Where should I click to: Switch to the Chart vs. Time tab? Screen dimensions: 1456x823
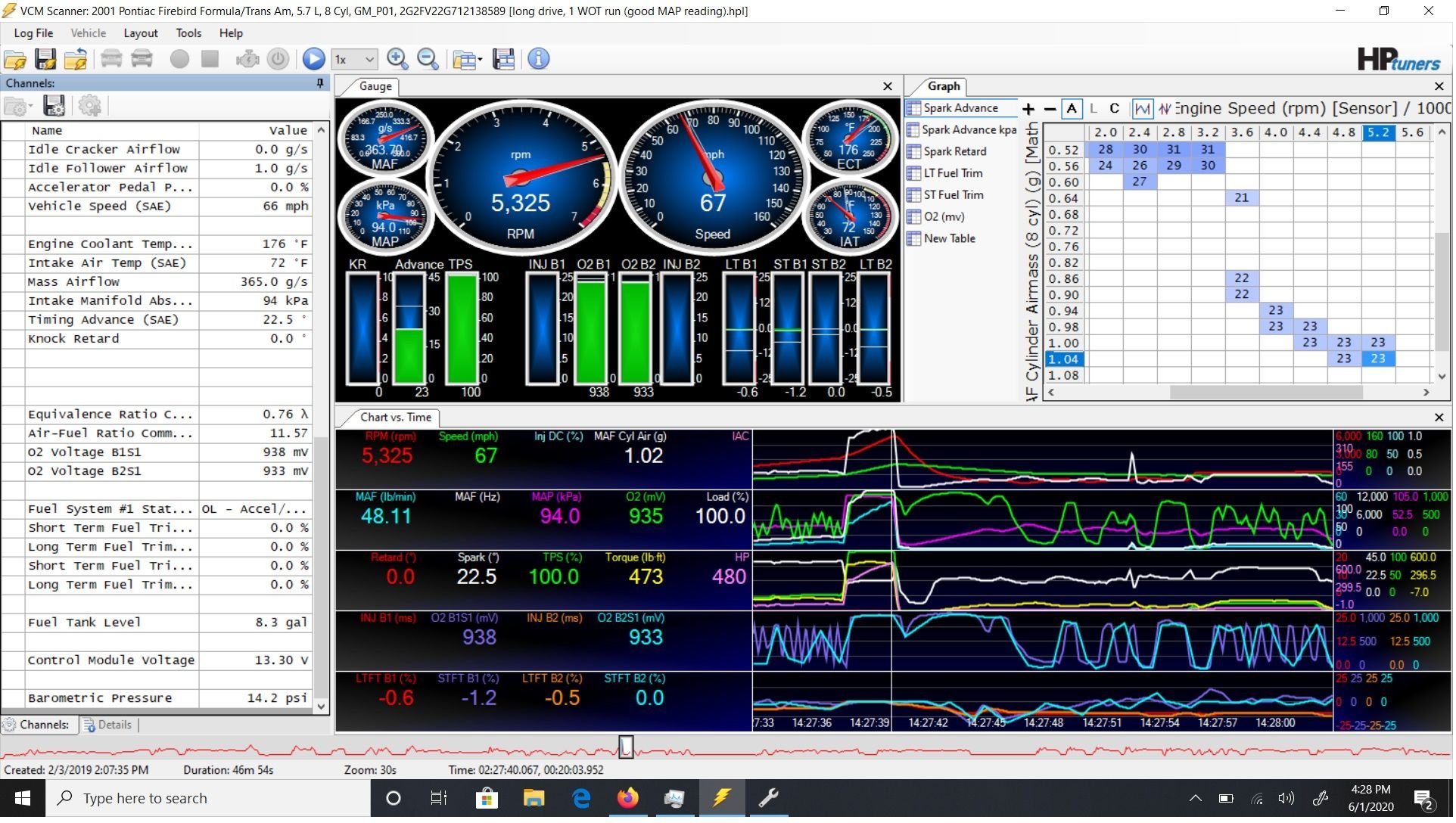(399, 417)
